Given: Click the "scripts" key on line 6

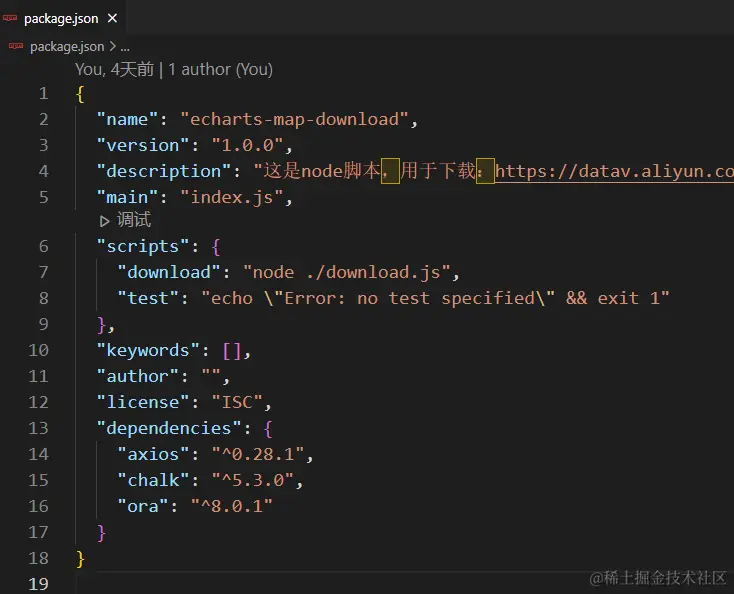Looking at the screenshot, I should (143, 246).
